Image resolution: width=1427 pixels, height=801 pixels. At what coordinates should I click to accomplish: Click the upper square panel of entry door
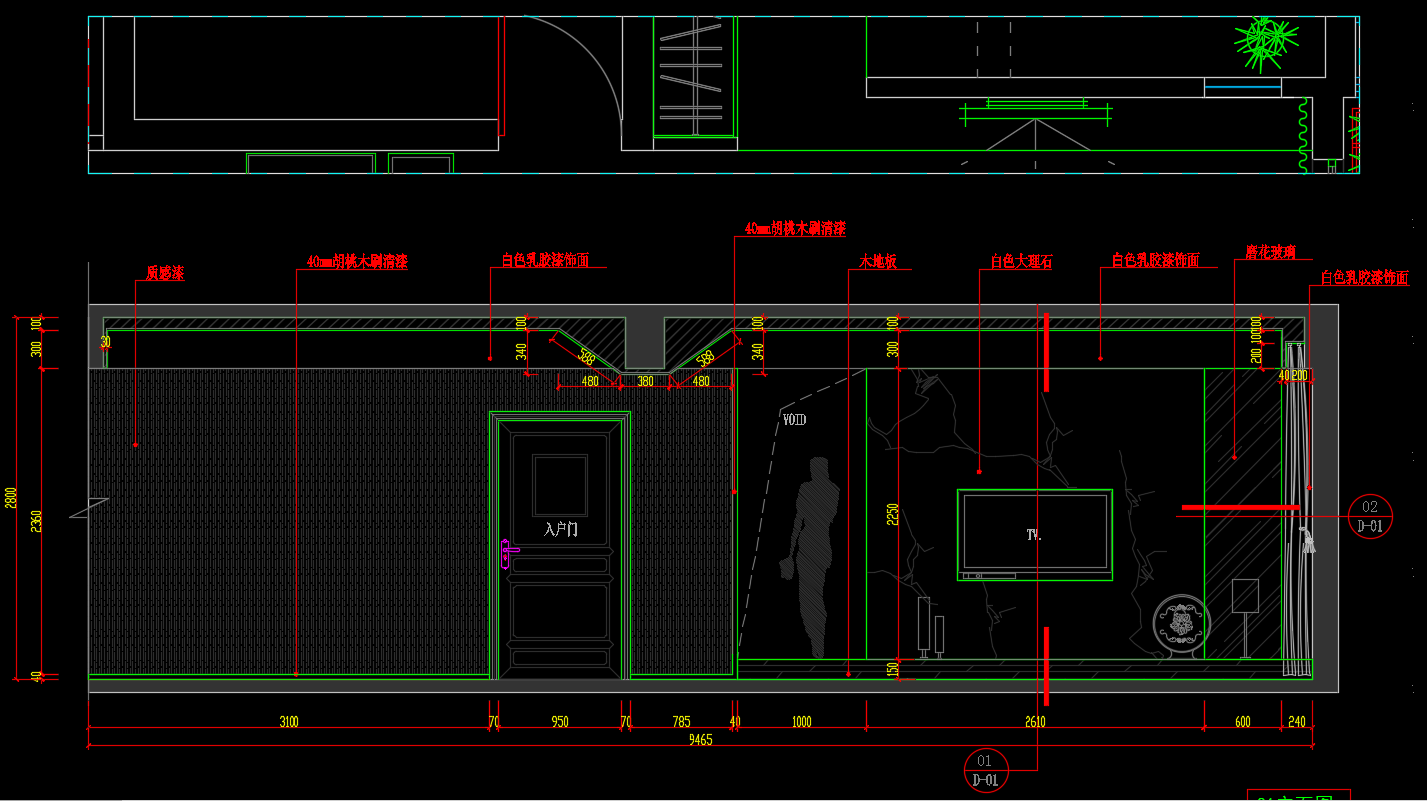(x=560, y=485)
